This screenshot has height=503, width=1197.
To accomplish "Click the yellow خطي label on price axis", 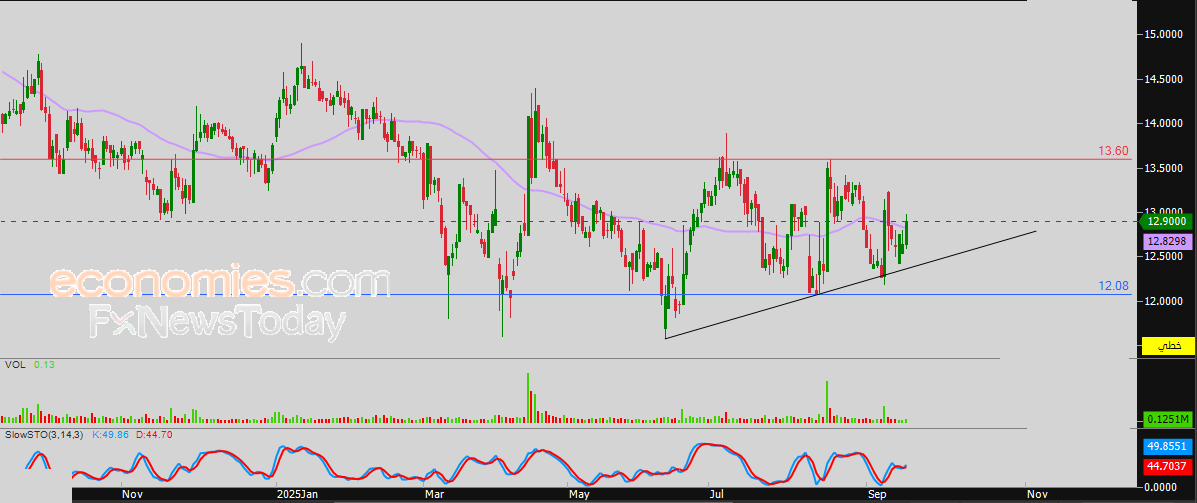I will 1167,346.
